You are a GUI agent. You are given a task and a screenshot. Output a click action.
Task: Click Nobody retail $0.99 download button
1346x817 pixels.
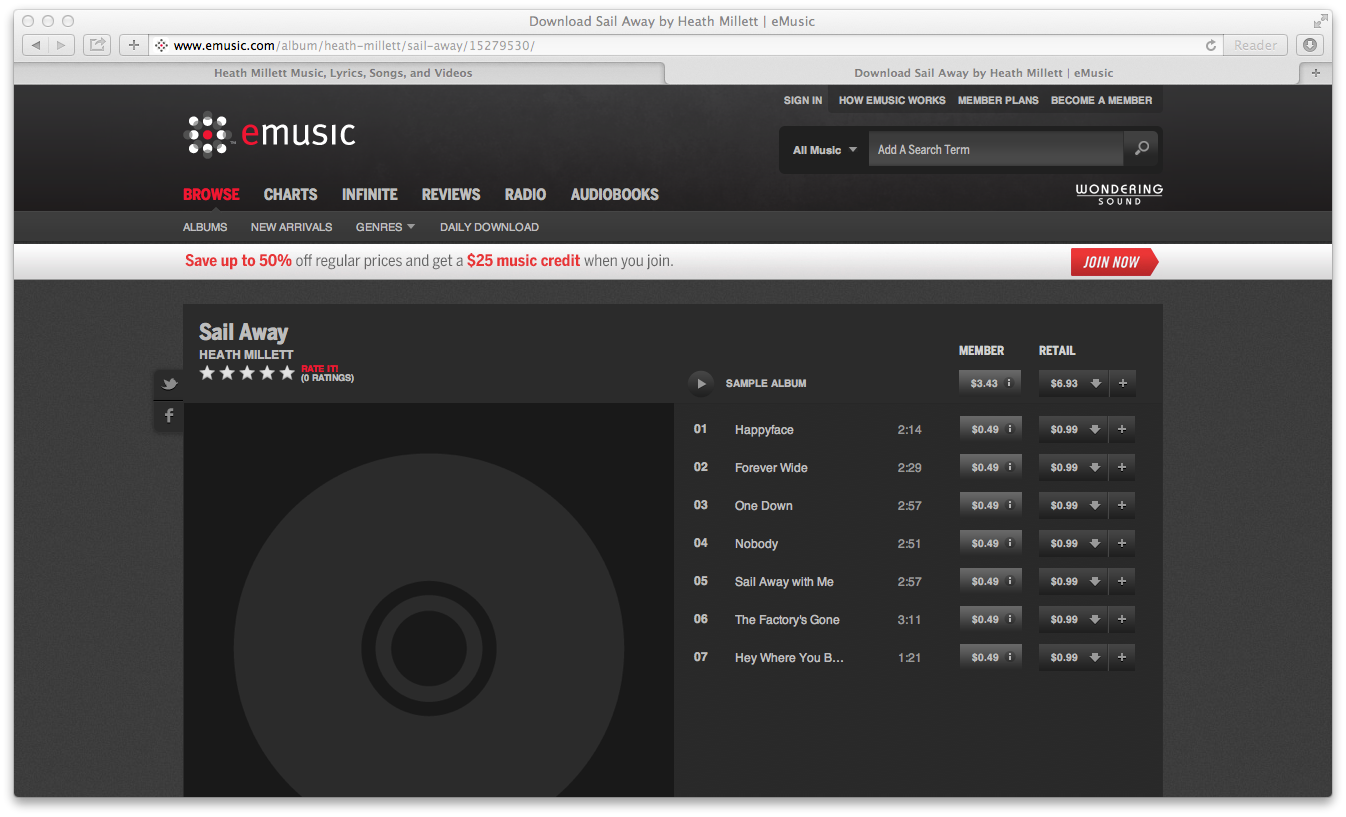(x=1074, y=543)
